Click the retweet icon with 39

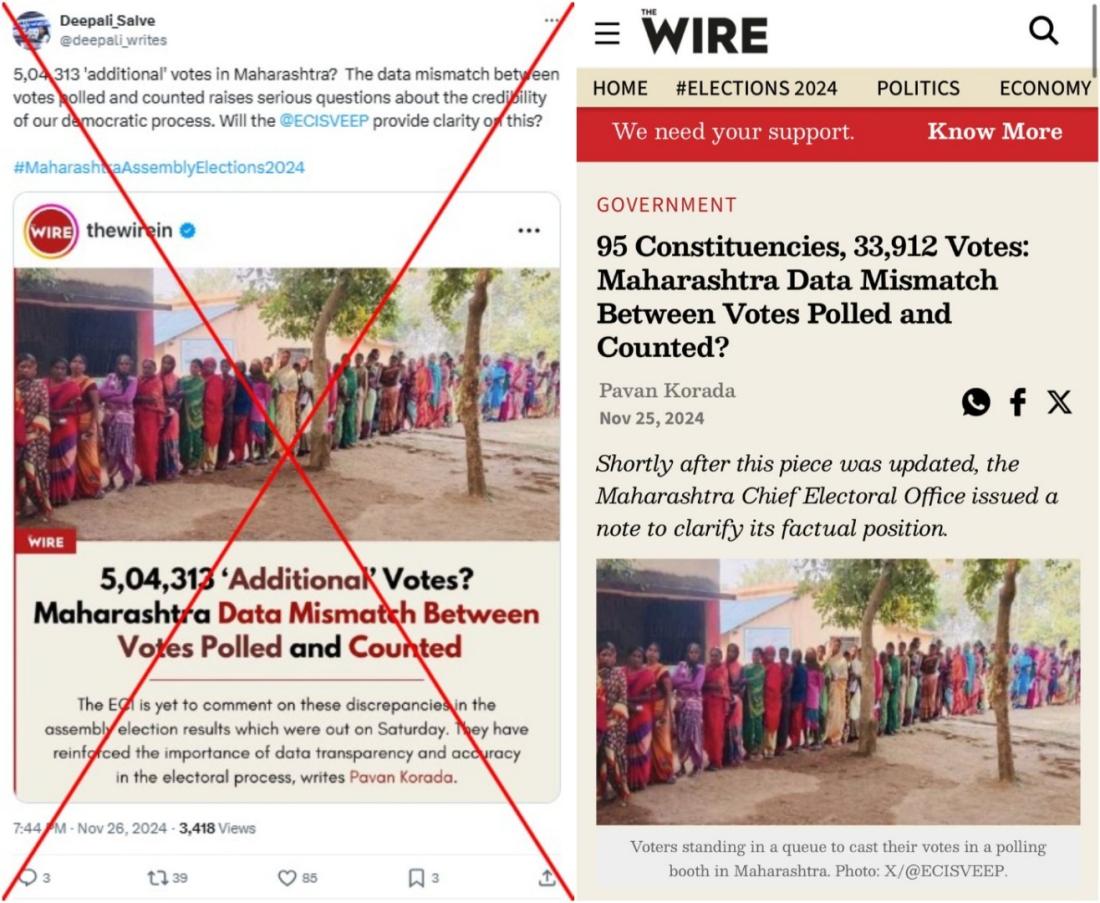[157, 877]
